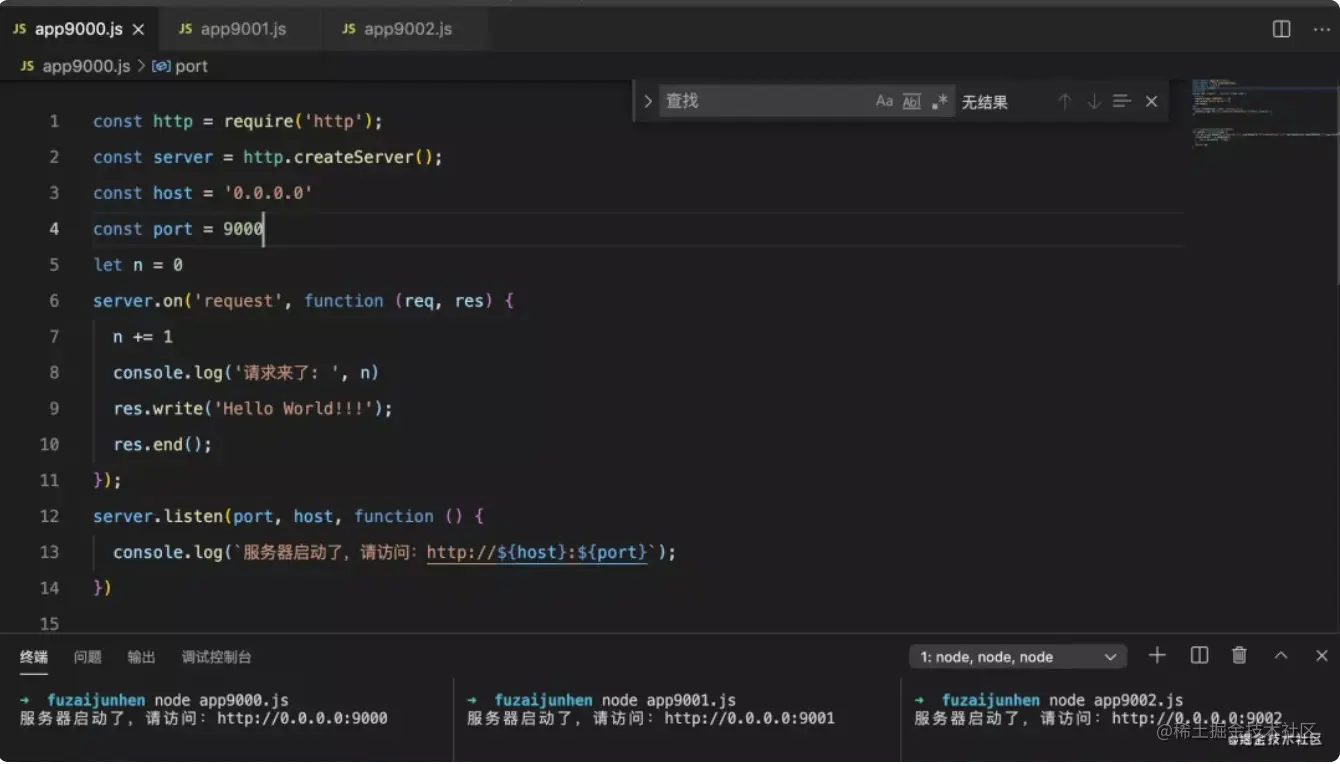Go to the previous find match
The image size is (1340, 764).
(1064, 101)
